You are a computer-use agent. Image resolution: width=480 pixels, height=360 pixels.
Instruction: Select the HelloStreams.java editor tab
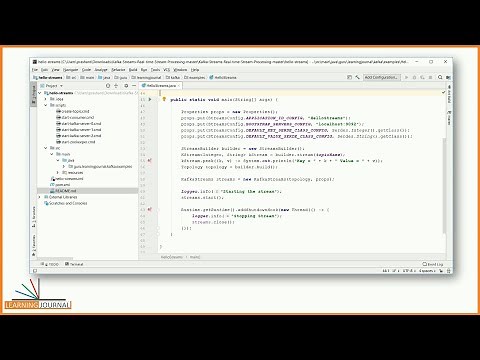click(x=161, y=86)
